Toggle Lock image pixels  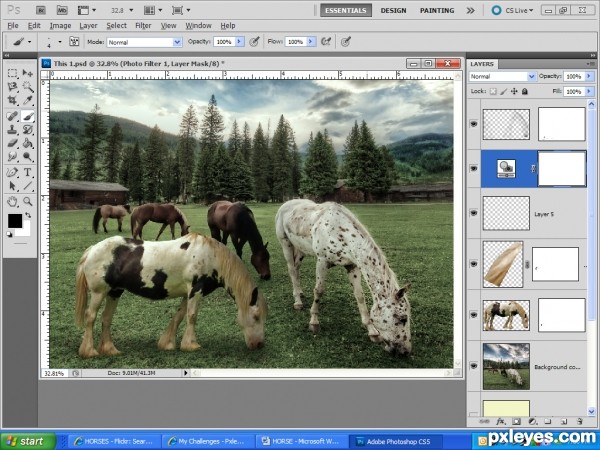click(504, 91)
